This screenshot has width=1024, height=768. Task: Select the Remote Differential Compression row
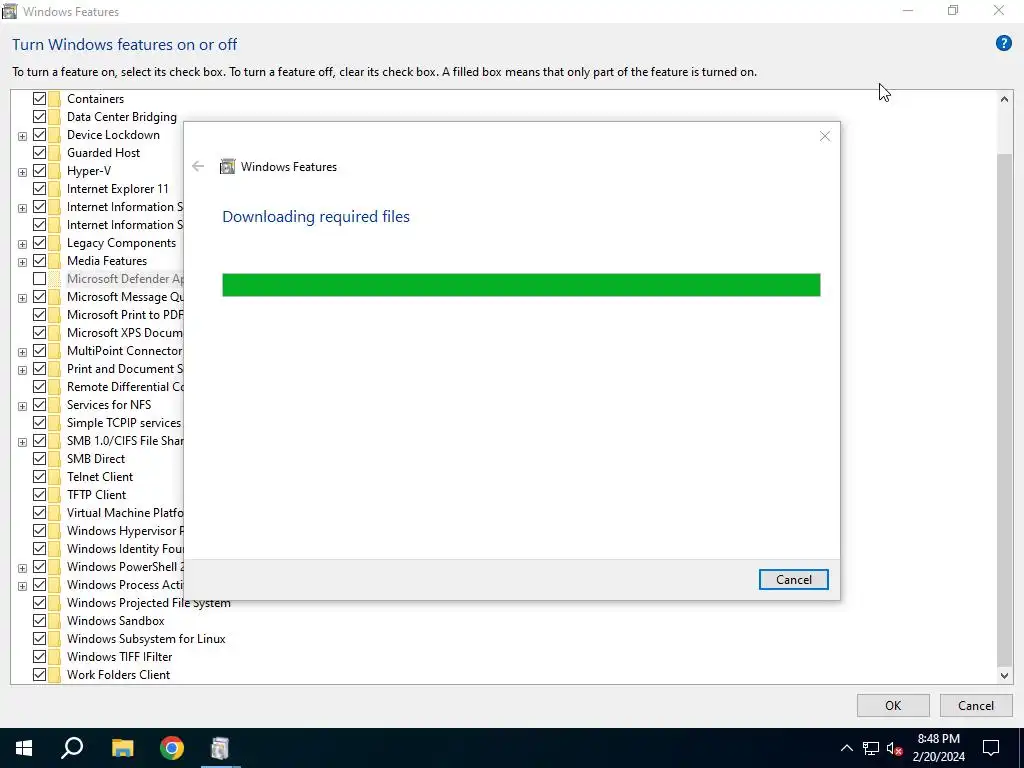125,387
